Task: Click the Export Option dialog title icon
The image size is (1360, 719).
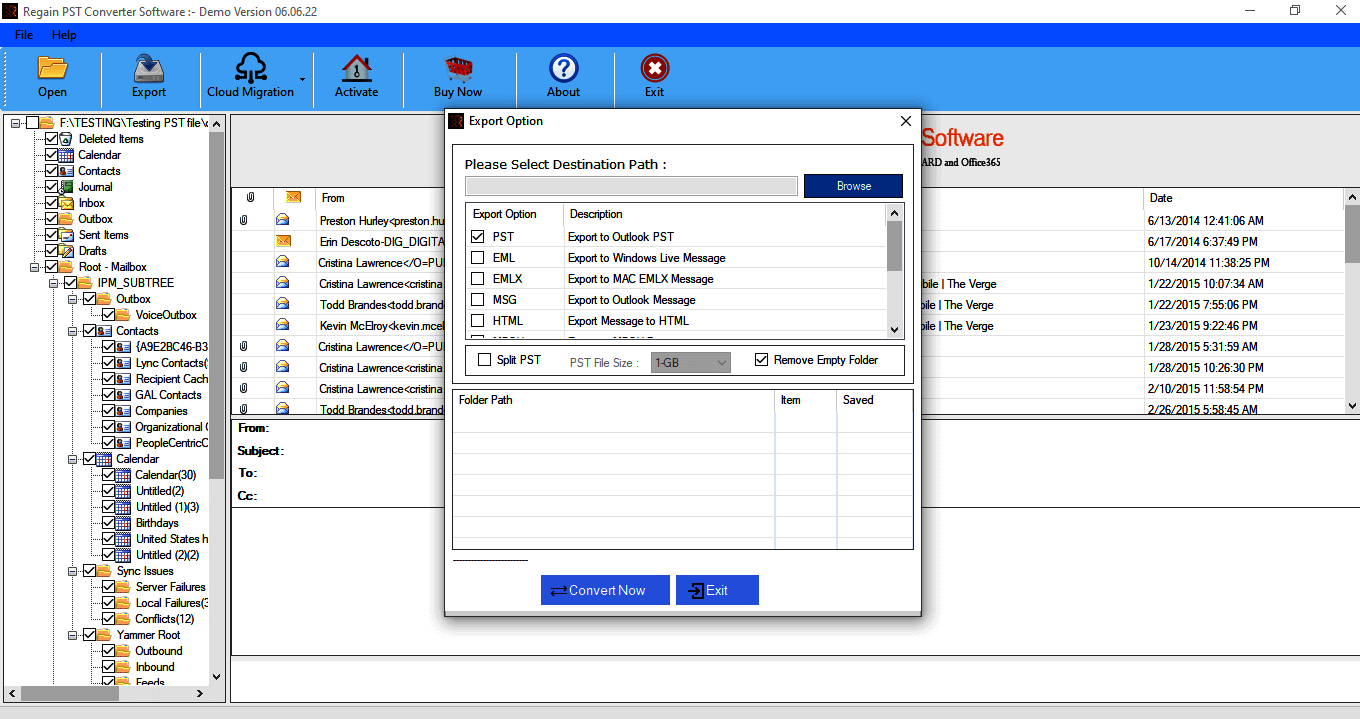Action: click(456, 121)
